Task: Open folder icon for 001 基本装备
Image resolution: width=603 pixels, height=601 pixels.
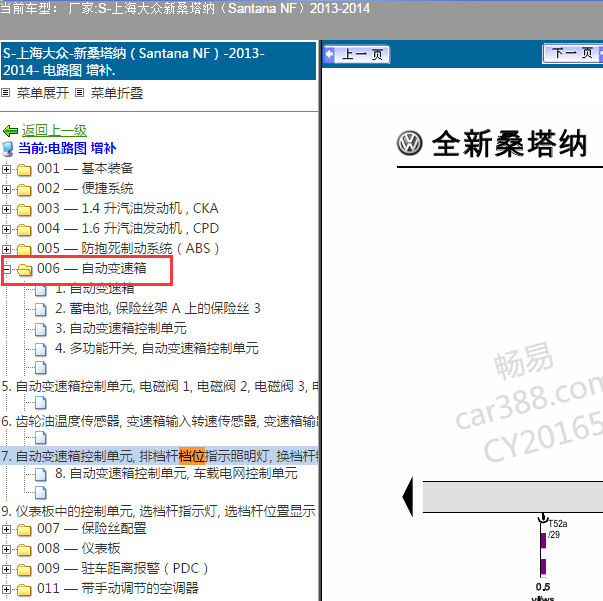Action: coord(24,169)
